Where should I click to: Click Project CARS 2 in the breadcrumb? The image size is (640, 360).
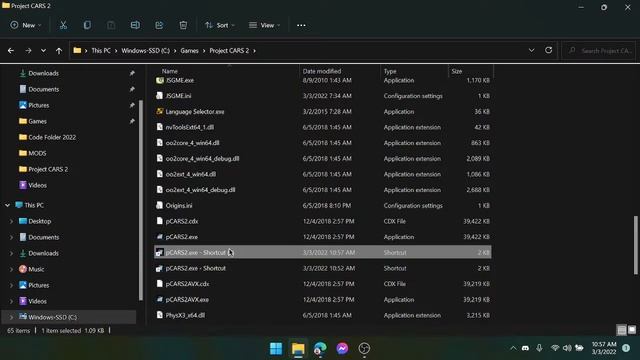coord(229,51)
